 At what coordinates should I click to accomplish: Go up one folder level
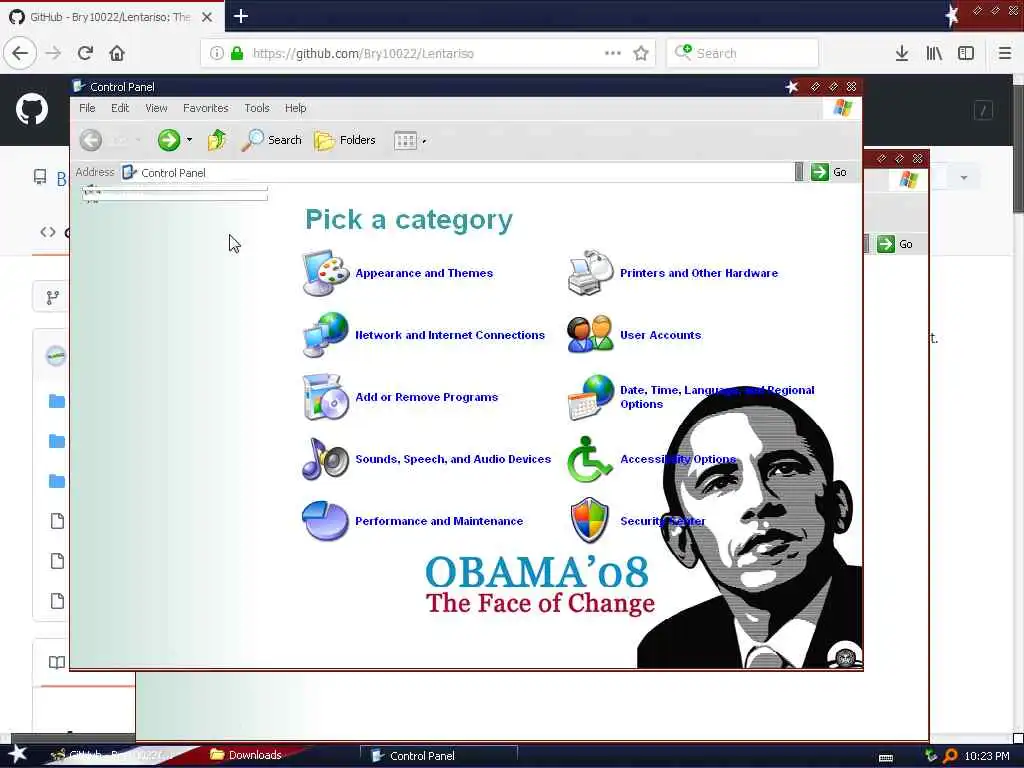click(217, 140)
